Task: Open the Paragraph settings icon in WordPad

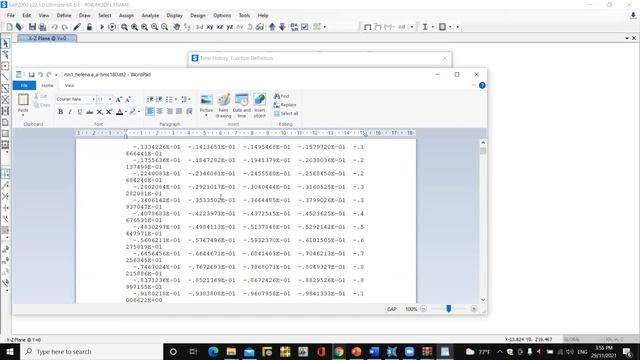Action: [189, 111]
